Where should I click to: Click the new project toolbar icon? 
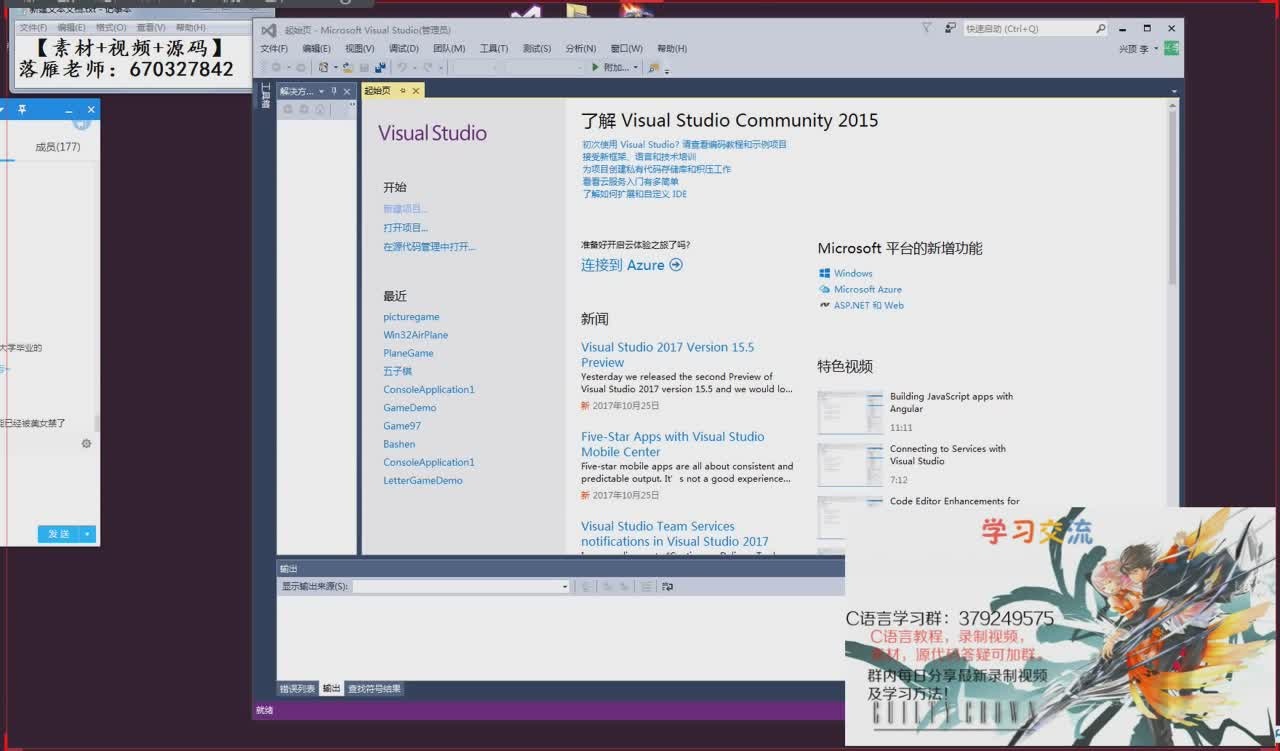323,67
